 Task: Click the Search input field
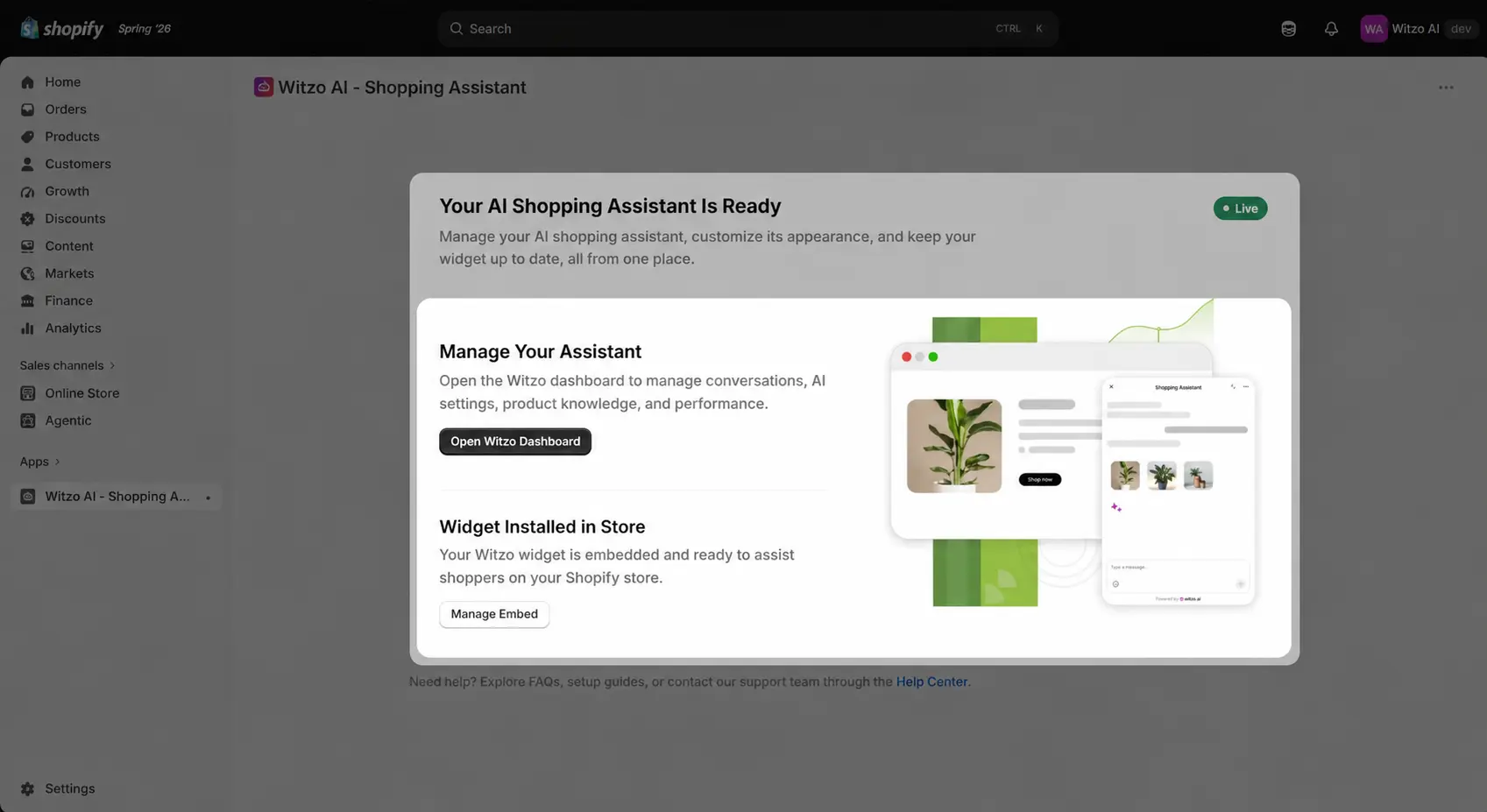(748, 29)
